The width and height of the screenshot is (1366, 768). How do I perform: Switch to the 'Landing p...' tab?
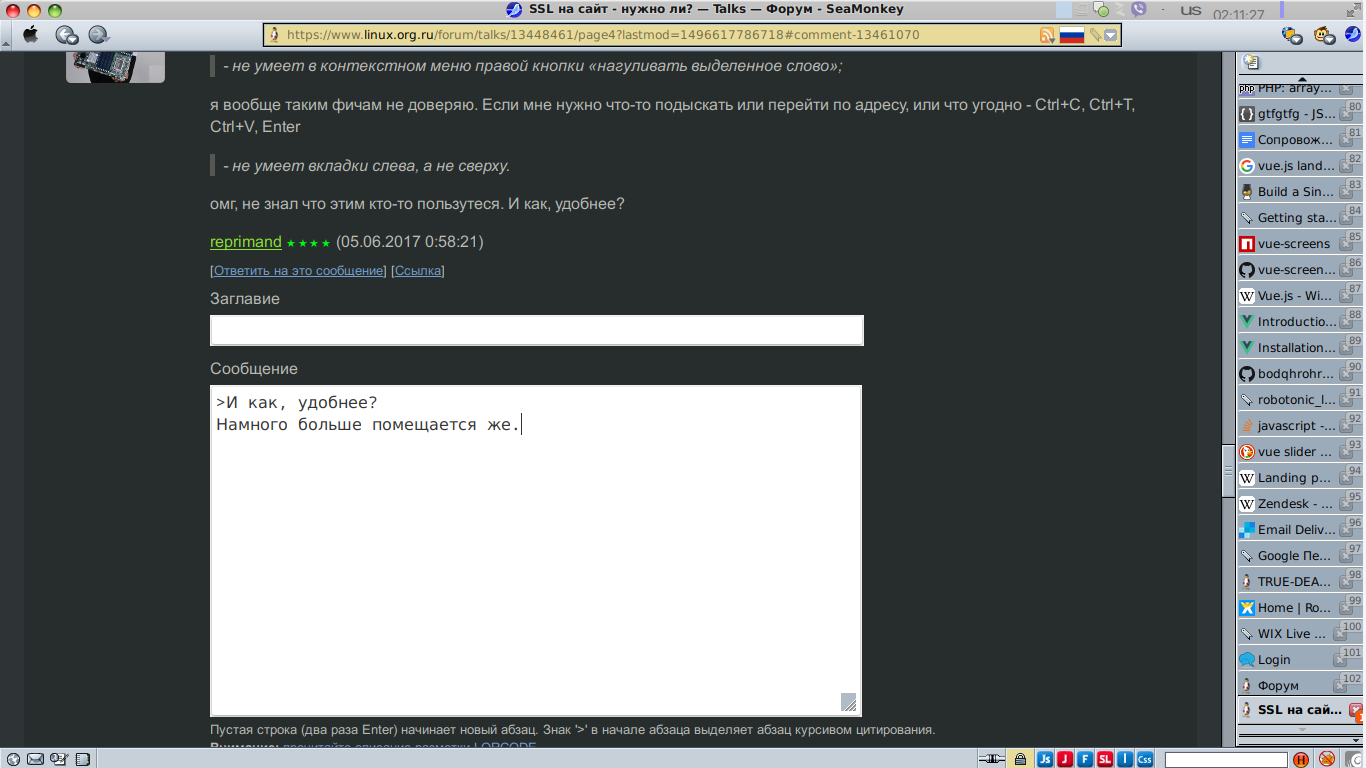(x=1300, y=478)
